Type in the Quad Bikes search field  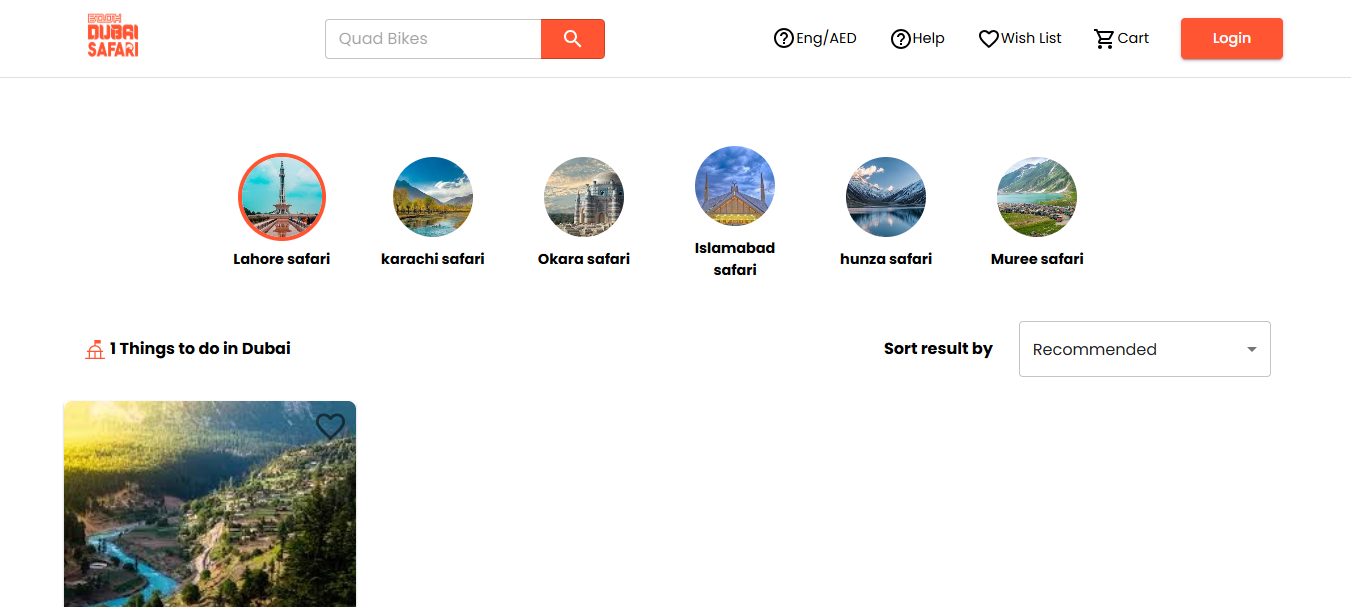point(433,39)
